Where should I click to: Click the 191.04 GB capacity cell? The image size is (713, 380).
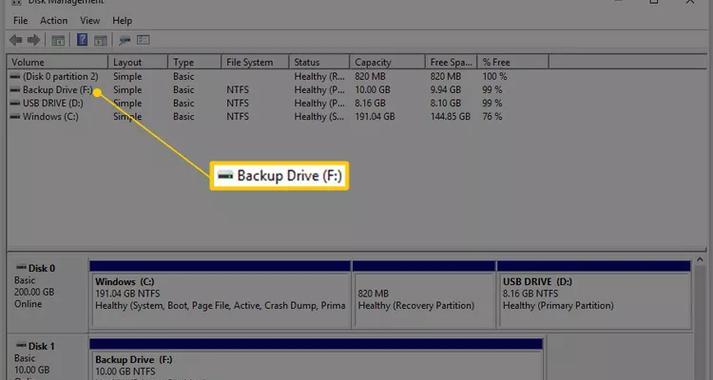click(x=375, y=117)
